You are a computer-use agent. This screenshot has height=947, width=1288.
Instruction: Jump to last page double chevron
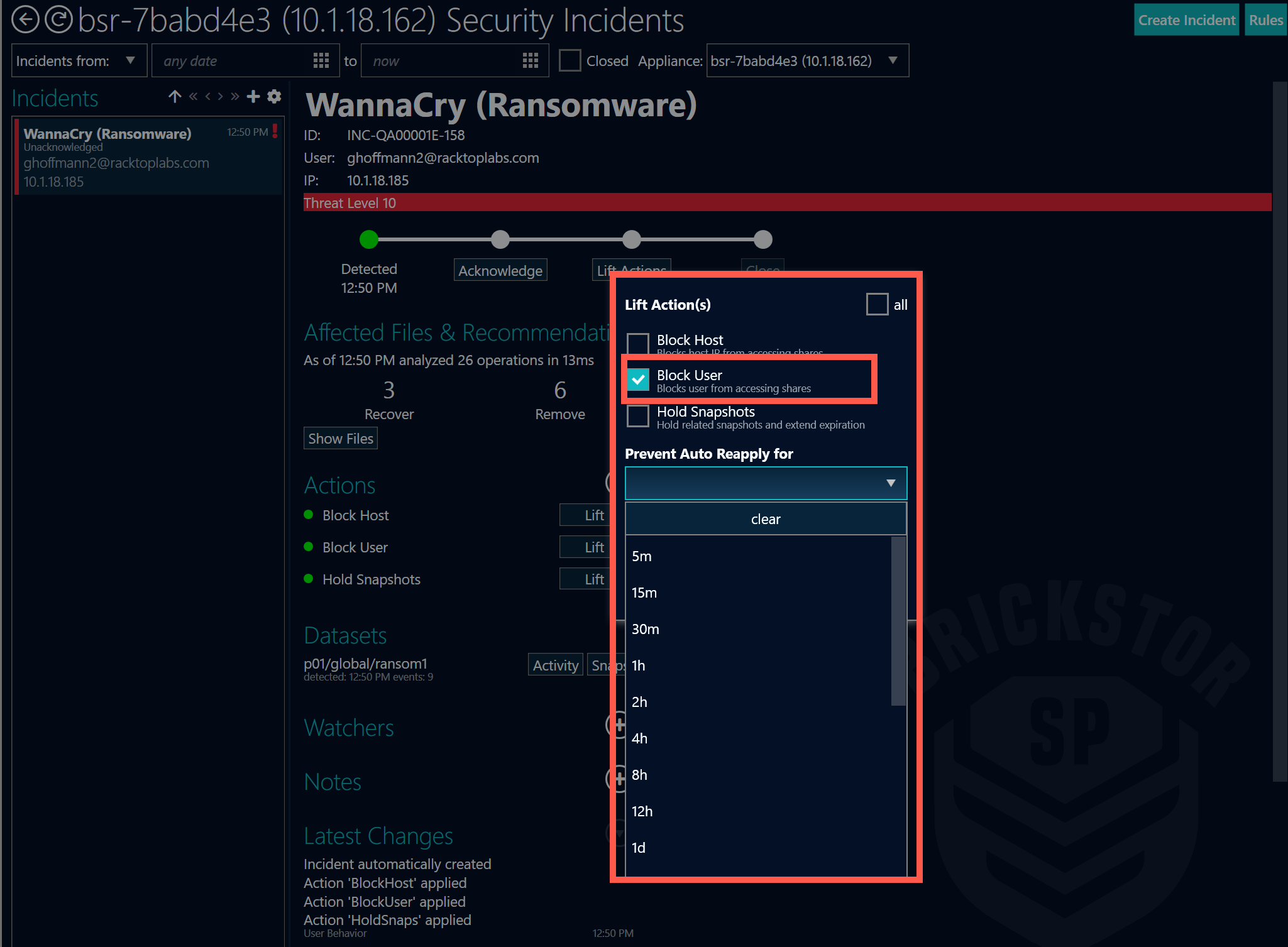(234, 96)
